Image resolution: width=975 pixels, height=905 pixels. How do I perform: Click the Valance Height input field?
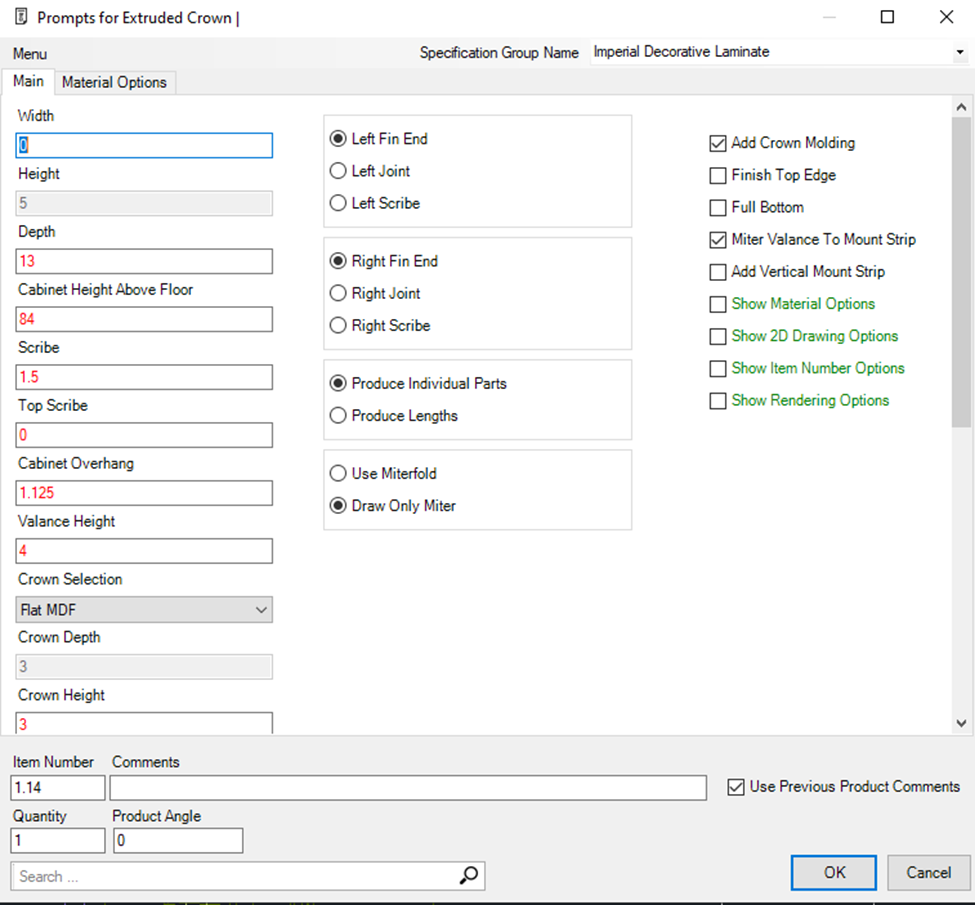[x=144, y=551]
